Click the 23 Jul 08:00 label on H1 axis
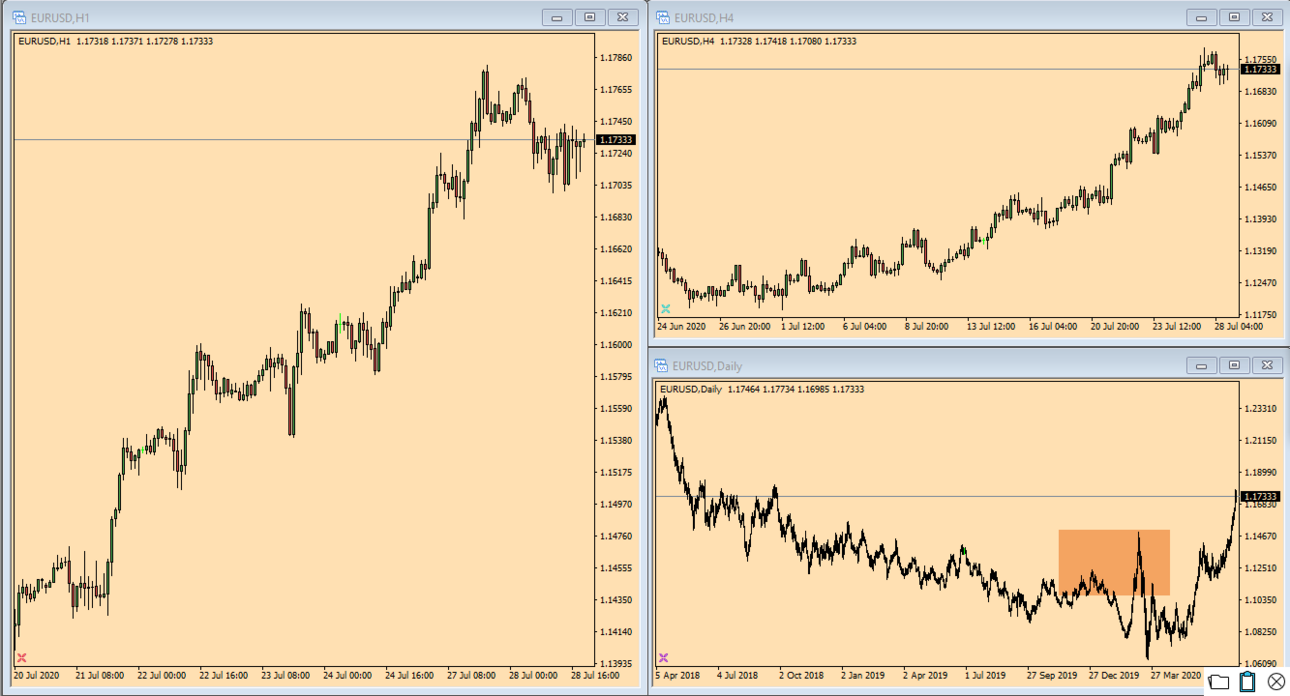 pos(286,676)
